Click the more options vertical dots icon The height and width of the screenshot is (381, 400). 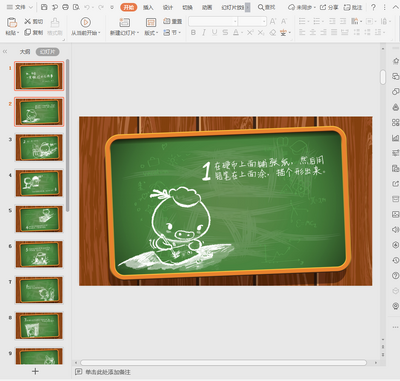(384, 7)
